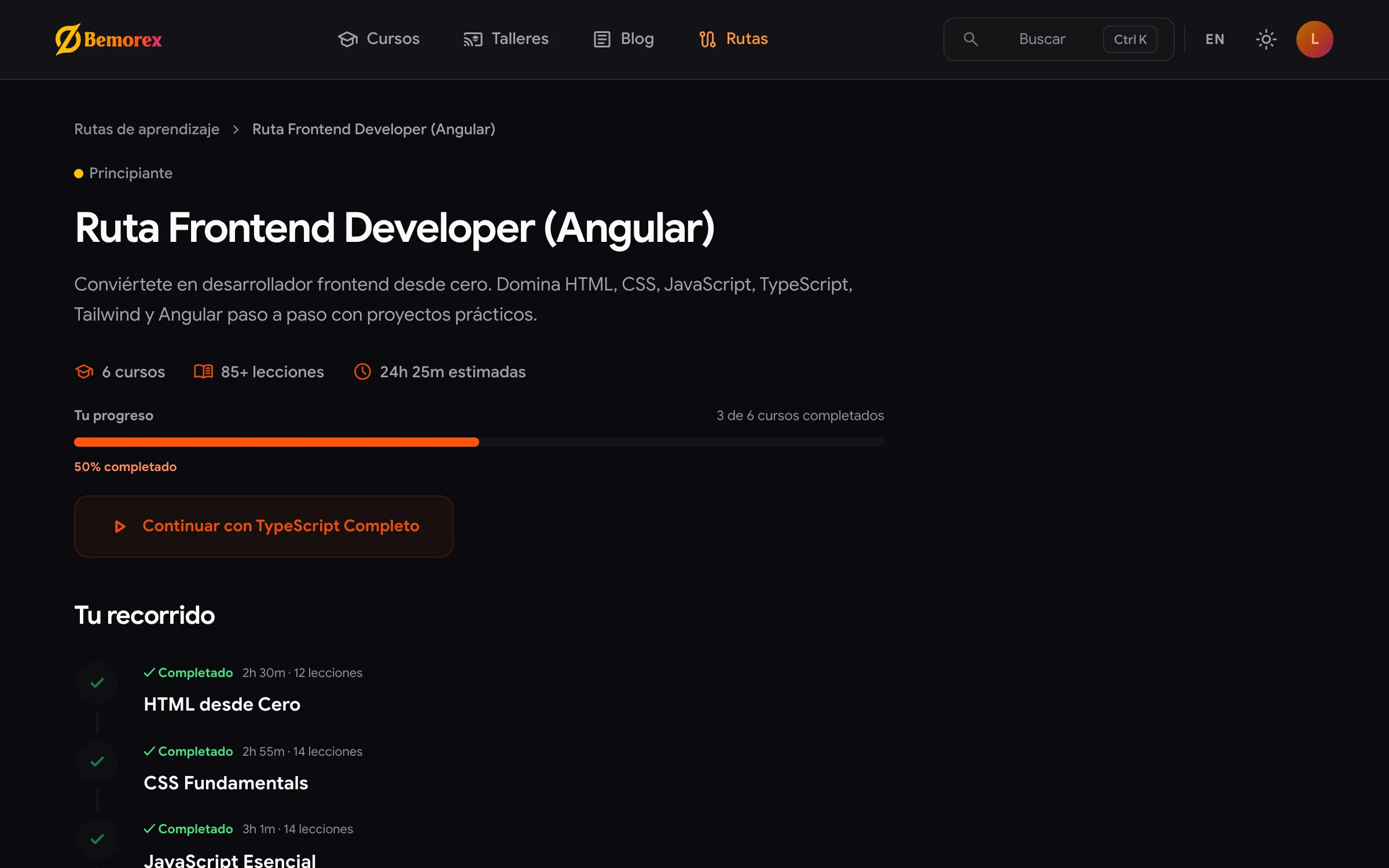Click the Principiante level badge
The width and height of the screenshot is (1389, 868).
123,173
